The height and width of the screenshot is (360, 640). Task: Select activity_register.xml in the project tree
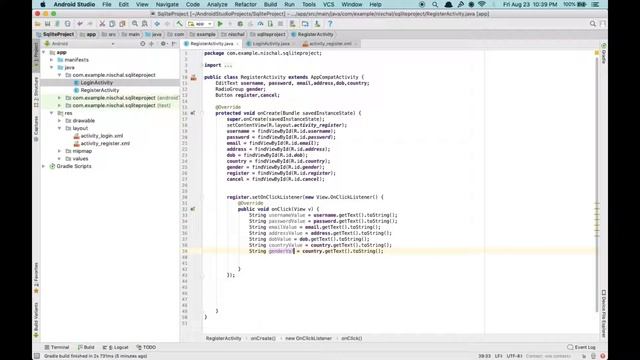click(105, 144)
